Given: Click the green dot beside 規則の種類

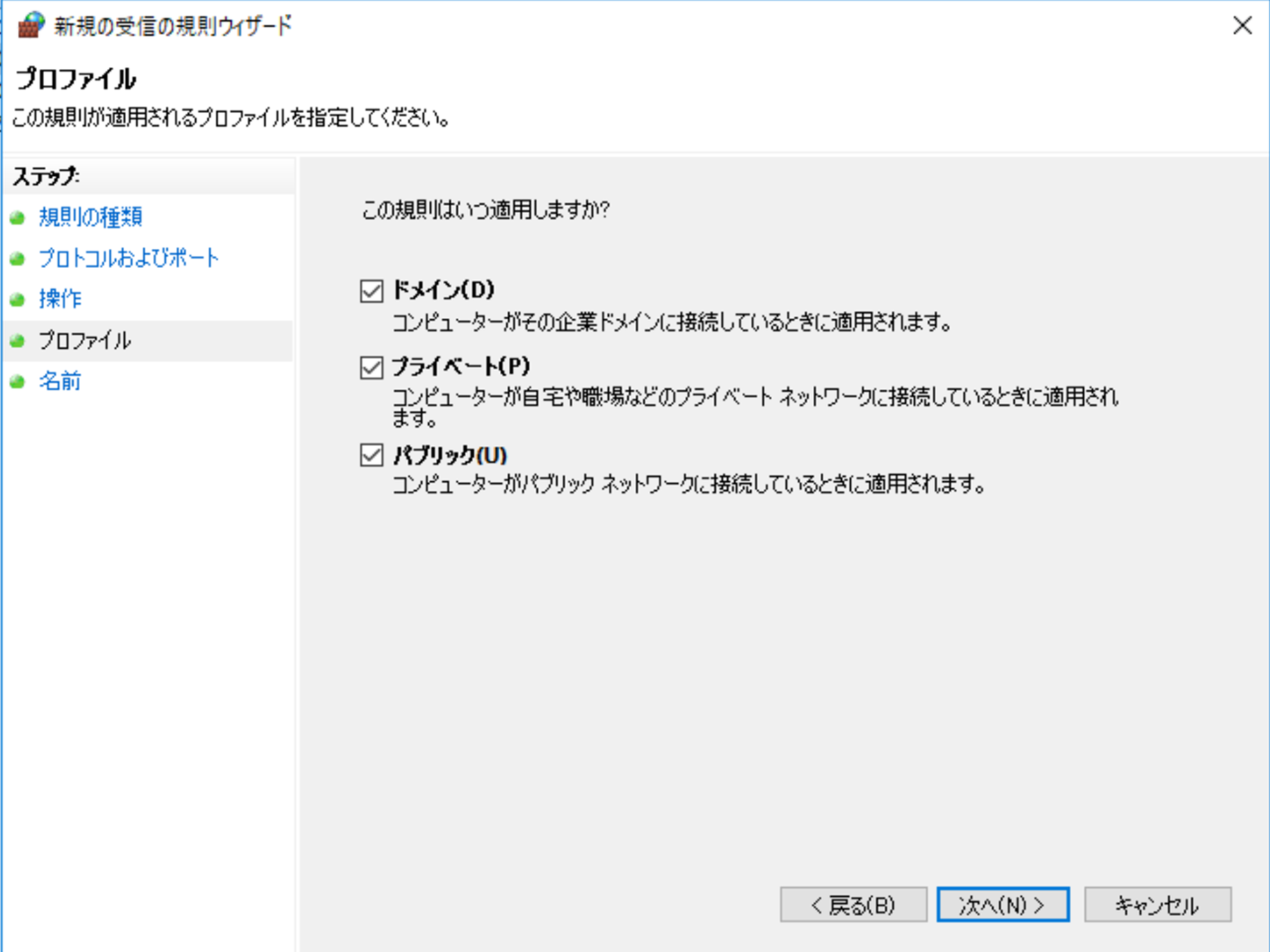Looking at the screenshot, I should pos(18,217).
